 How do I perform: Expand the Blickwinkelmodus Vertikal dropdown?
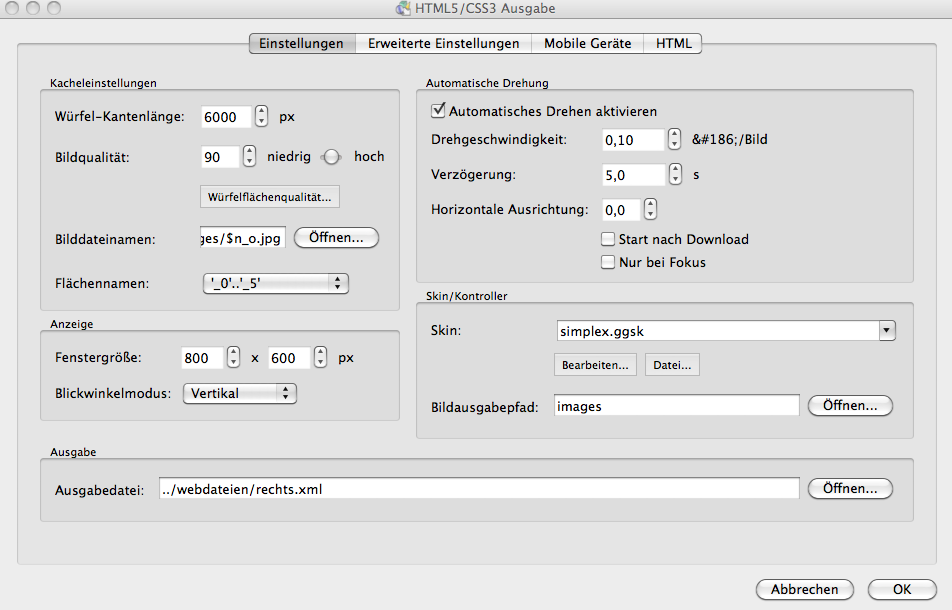tap(240, 394)
